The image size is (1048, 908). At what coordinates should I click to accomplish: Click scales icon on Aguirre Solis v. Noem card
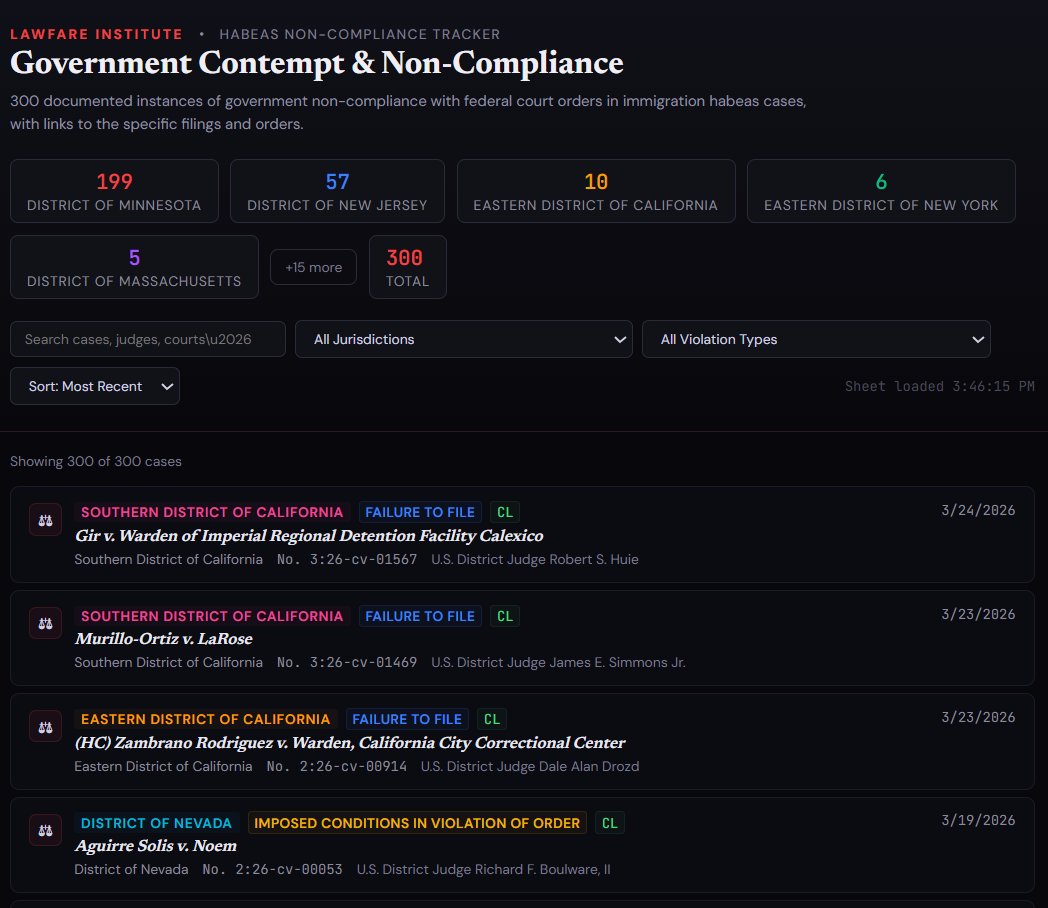pyautogui.click(x=45, y=830)
